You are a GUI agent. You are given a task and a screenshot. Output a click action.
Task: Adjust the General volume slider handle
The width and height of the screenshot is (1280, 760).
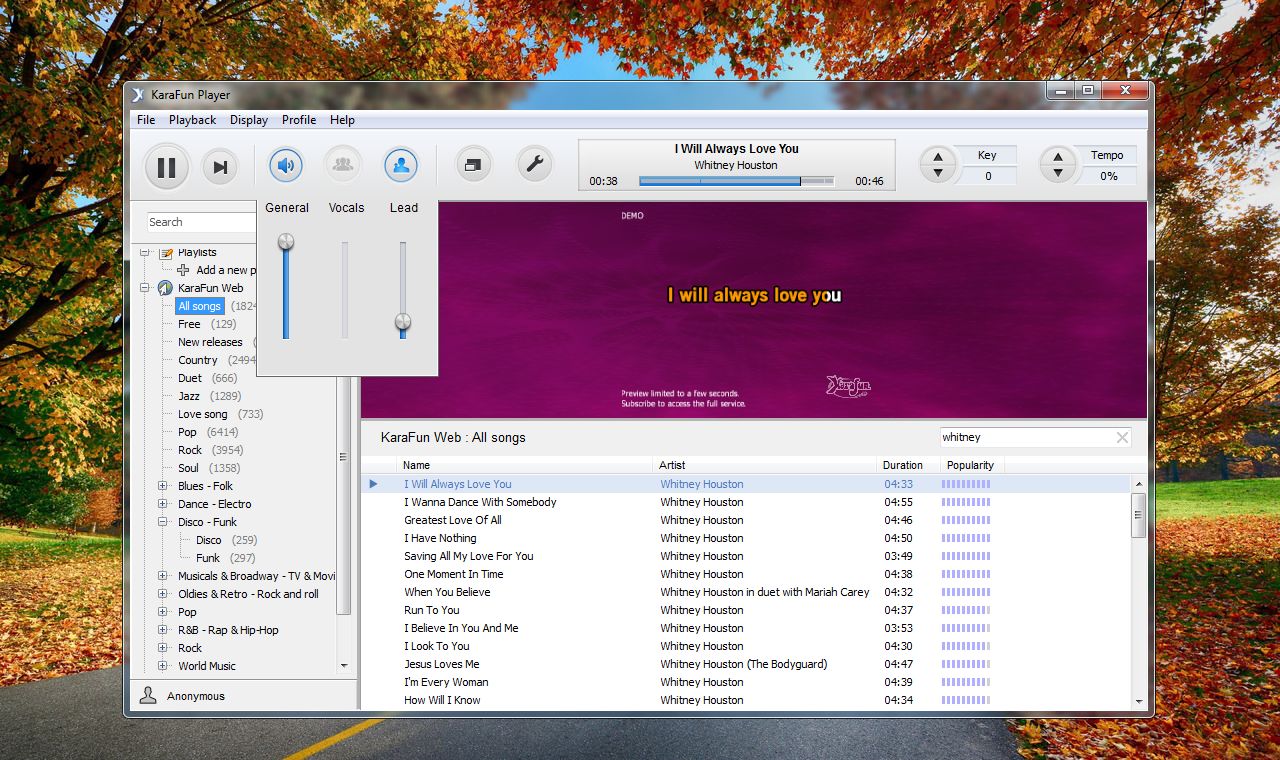pos(286,241)
